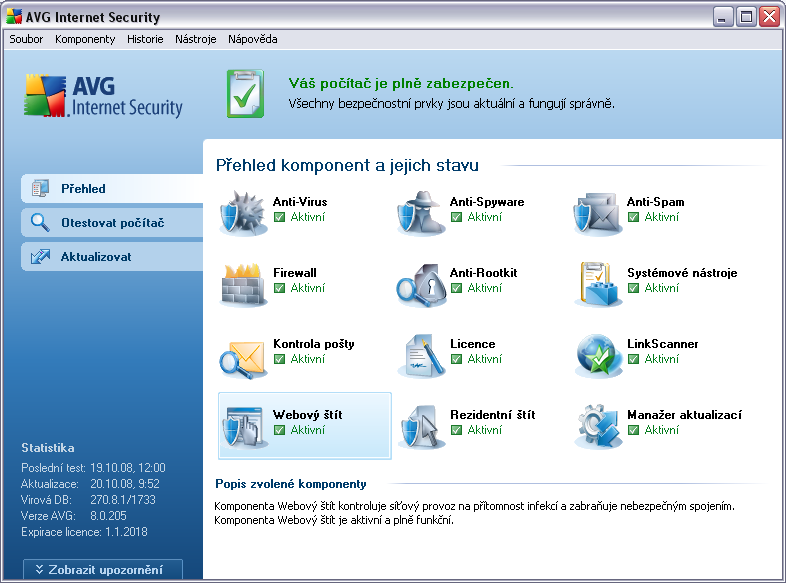Viewport: 786px width, 583px height.
Task: Click the Manažer aktualizací Aktivní status text
Action: click(x=661, y=430)
